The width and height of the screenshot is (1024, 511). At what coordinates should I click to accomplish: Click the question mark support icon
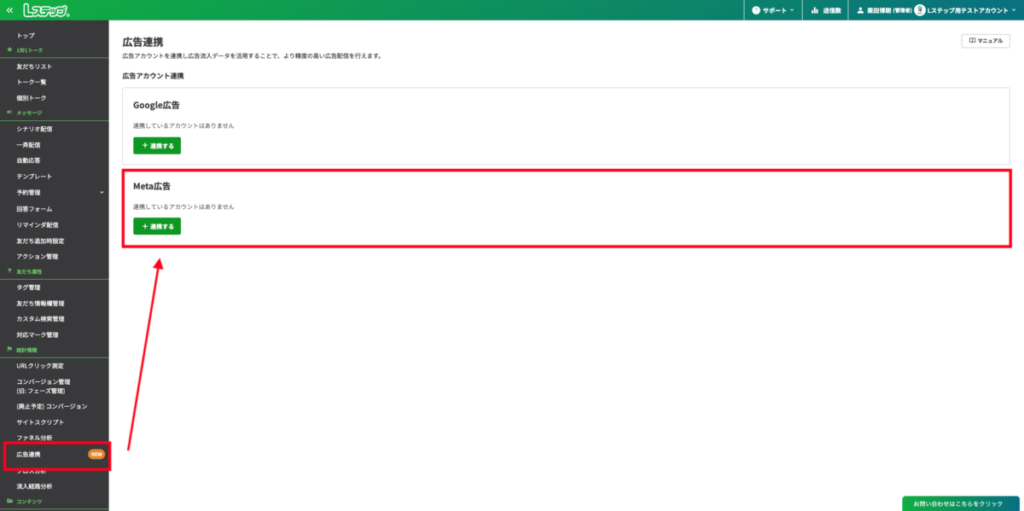point(756,10)
